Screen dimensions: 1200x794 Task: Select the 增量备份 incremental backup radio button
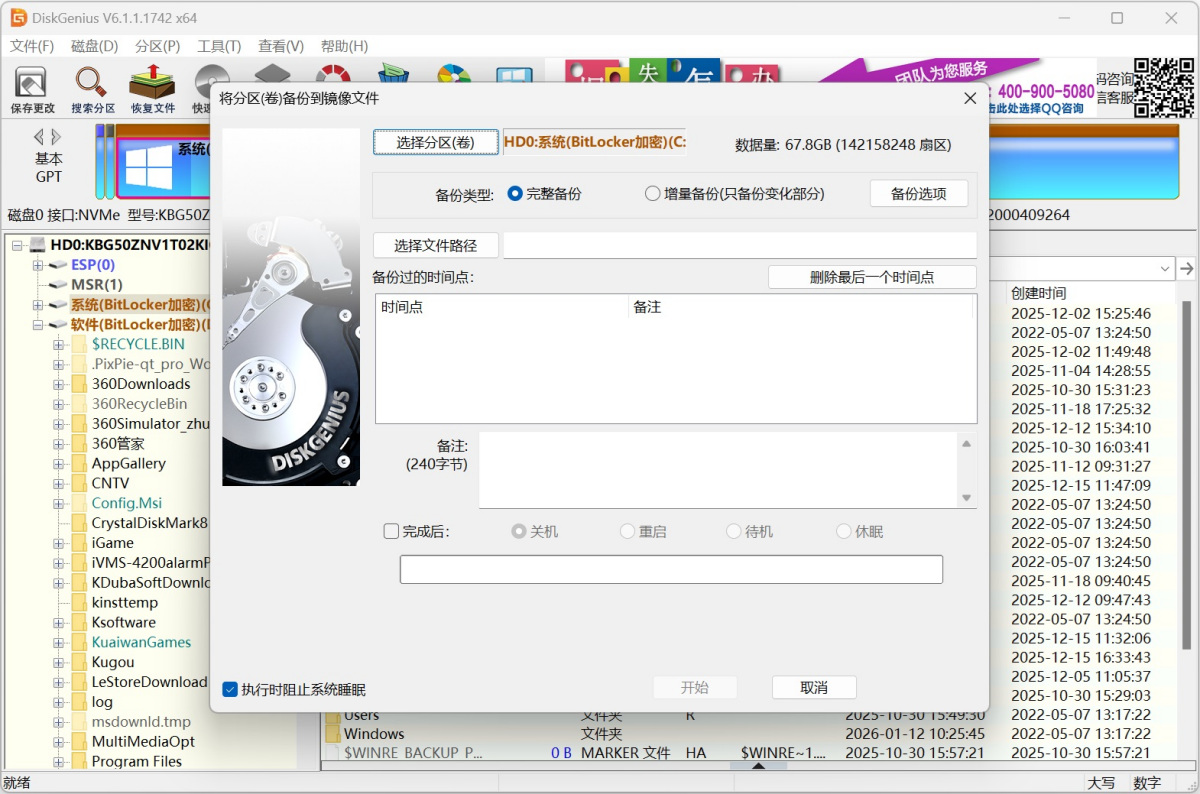652,194
